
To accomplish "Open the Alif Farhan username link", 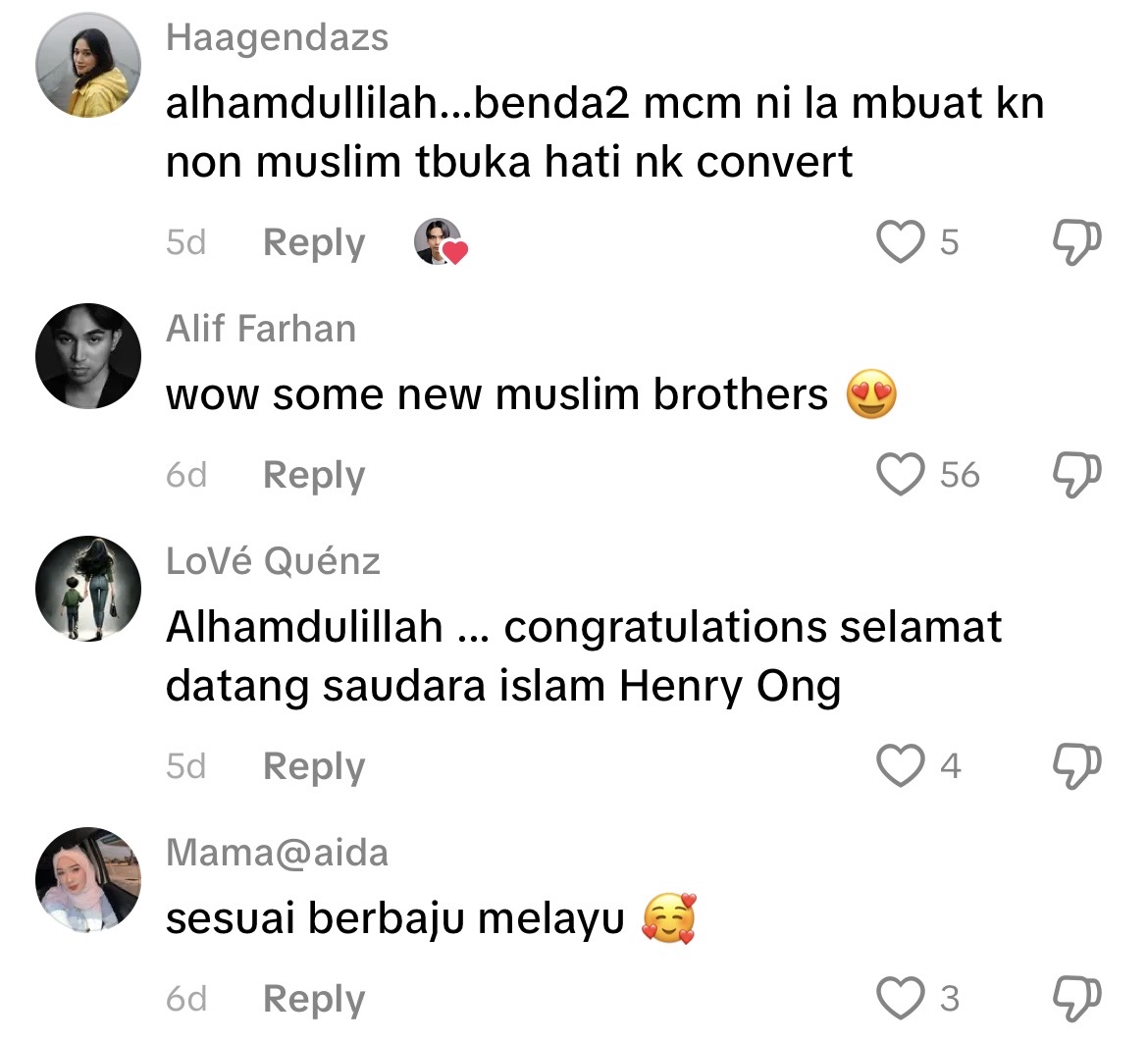I will tap(261, 328).
